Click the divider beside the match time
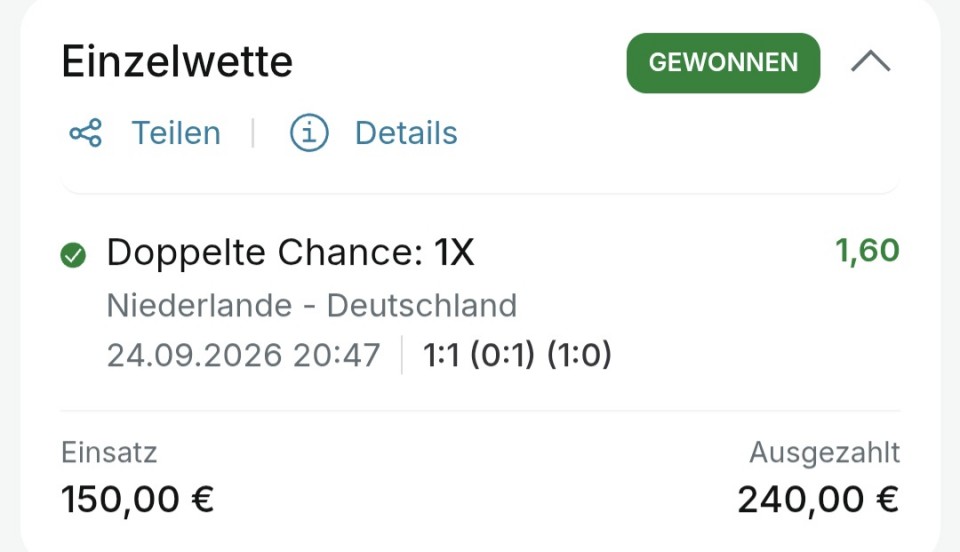The height and width of the screenshot is (552, 960). tap(402, 355)
